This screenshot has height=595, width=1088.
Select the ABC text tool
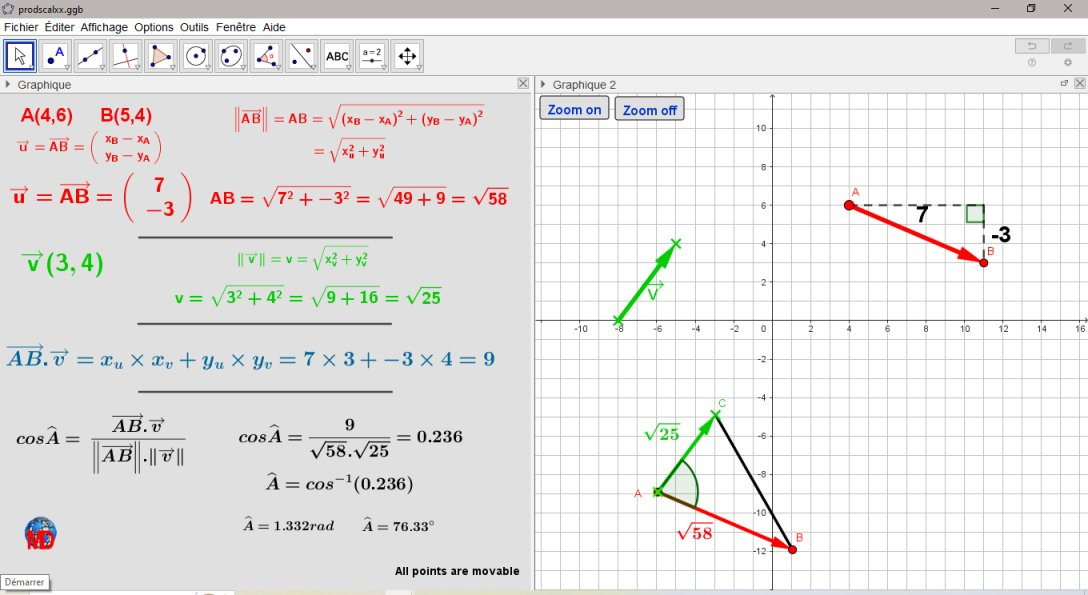tap(337, 56)
